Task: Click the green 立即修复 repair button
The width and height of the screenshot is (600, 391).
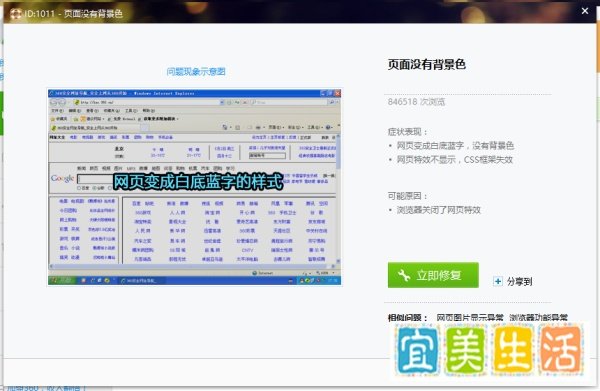Action: (x=433, y=275)
